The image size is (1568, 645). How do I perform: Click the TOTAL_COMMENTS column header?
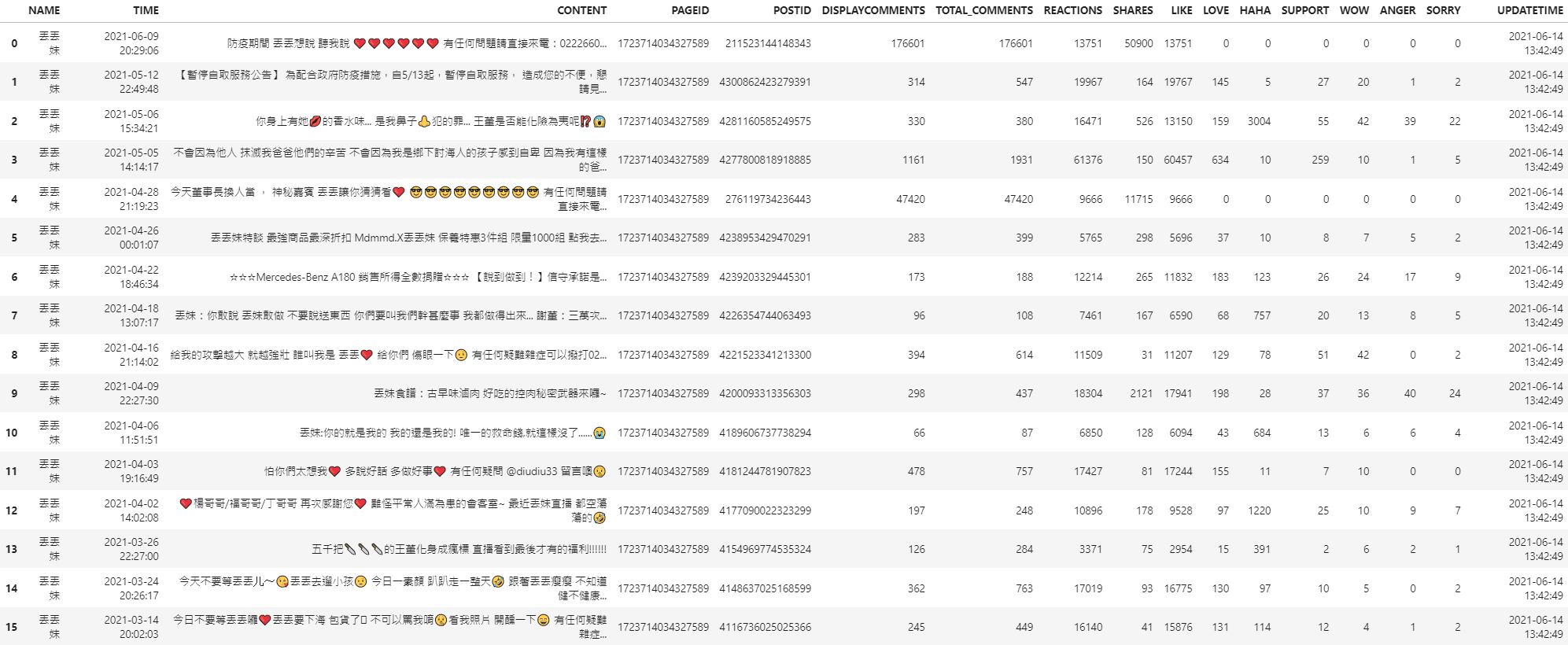click(984, 10)
